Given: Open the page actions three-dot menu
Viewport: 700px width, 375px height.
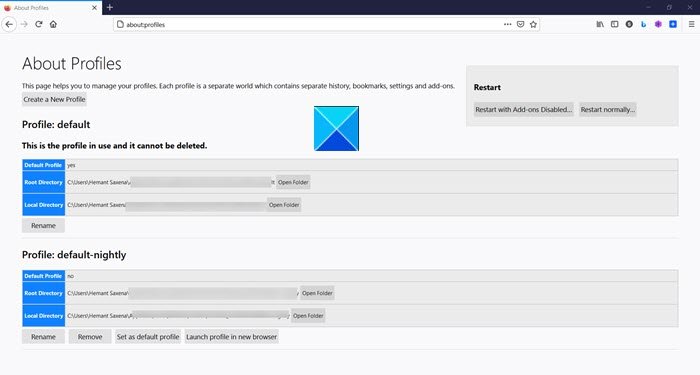Looking at the screenshot, I should 508,24.
